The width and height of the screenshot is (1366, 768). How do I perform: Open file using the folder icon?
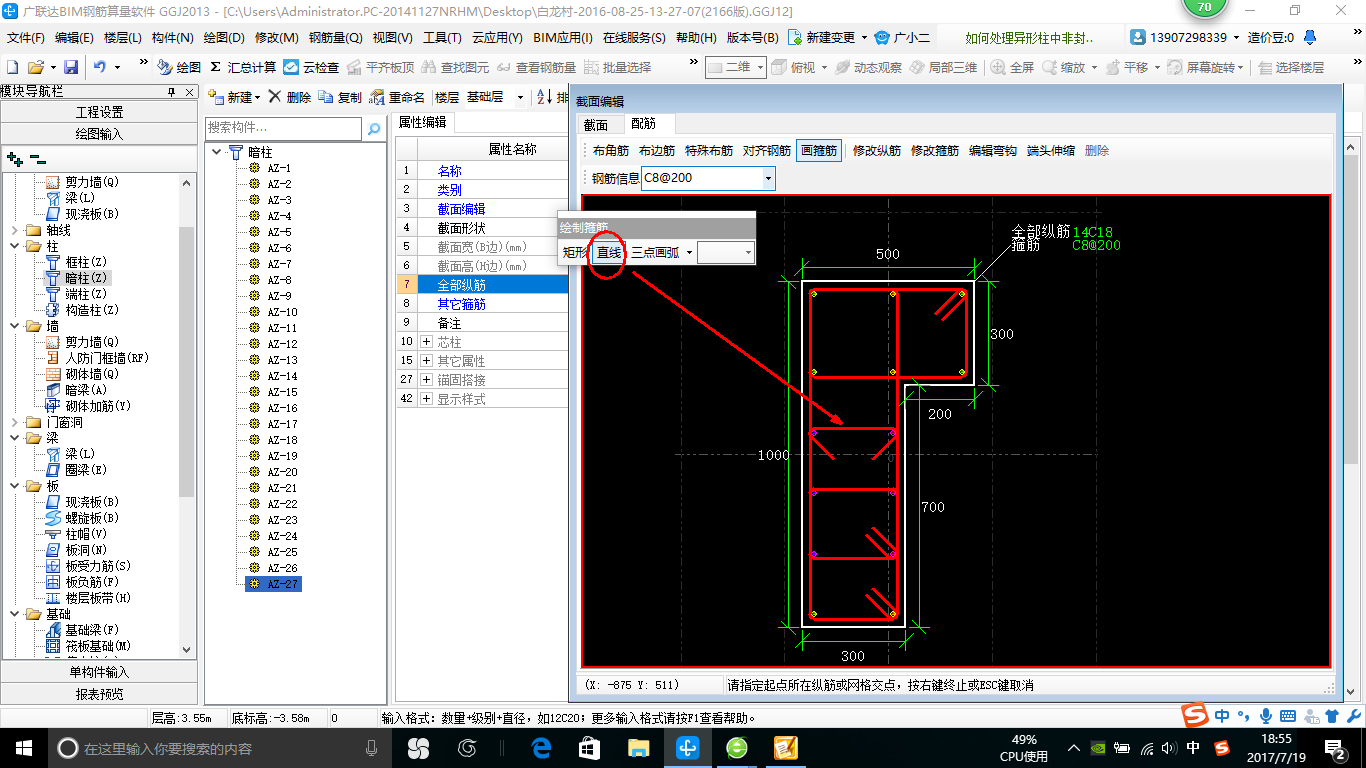pos(35,67)
